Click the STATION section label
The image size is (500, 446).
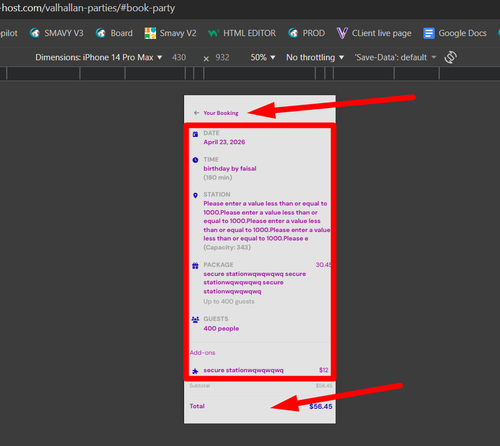[x=217, y=194]
